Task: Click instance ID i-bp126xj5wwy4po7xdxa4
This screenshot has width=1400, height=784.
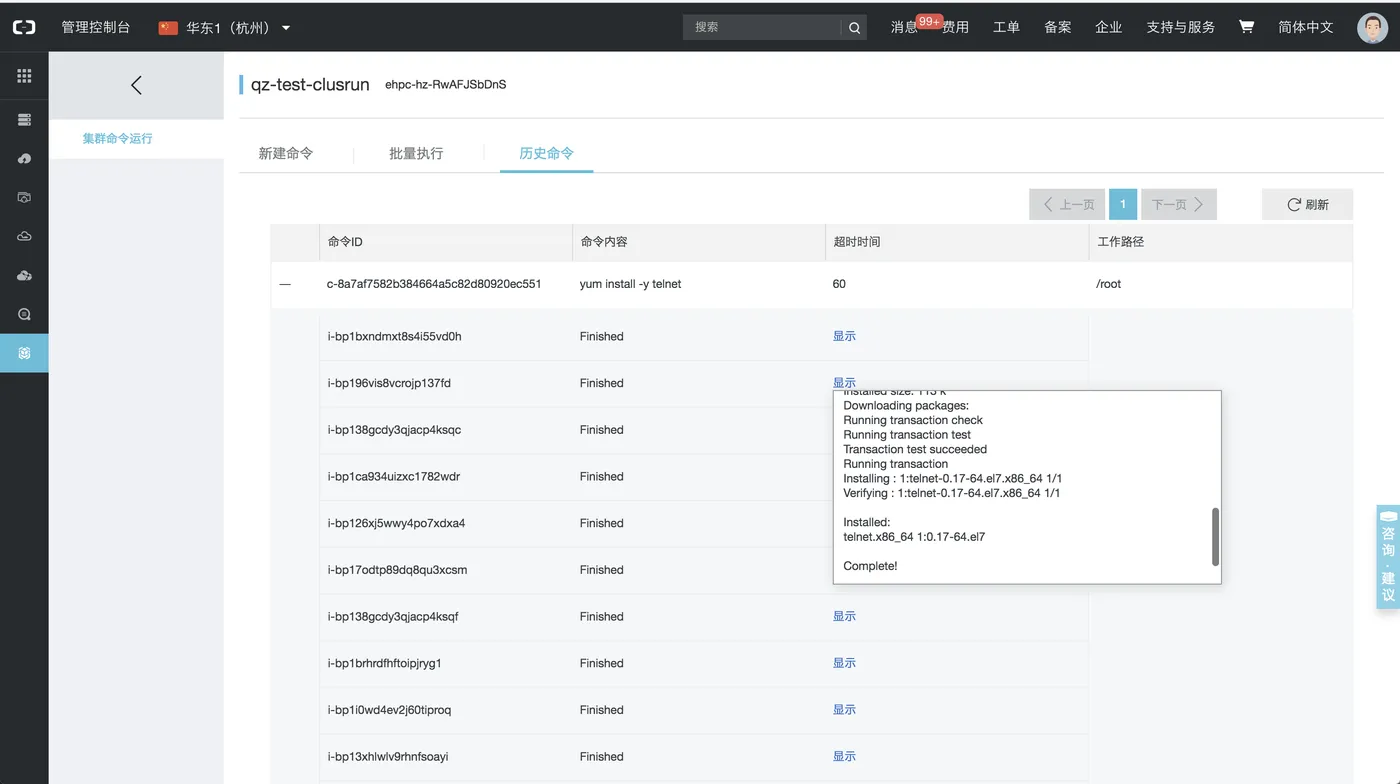Action: pos(396,523)
